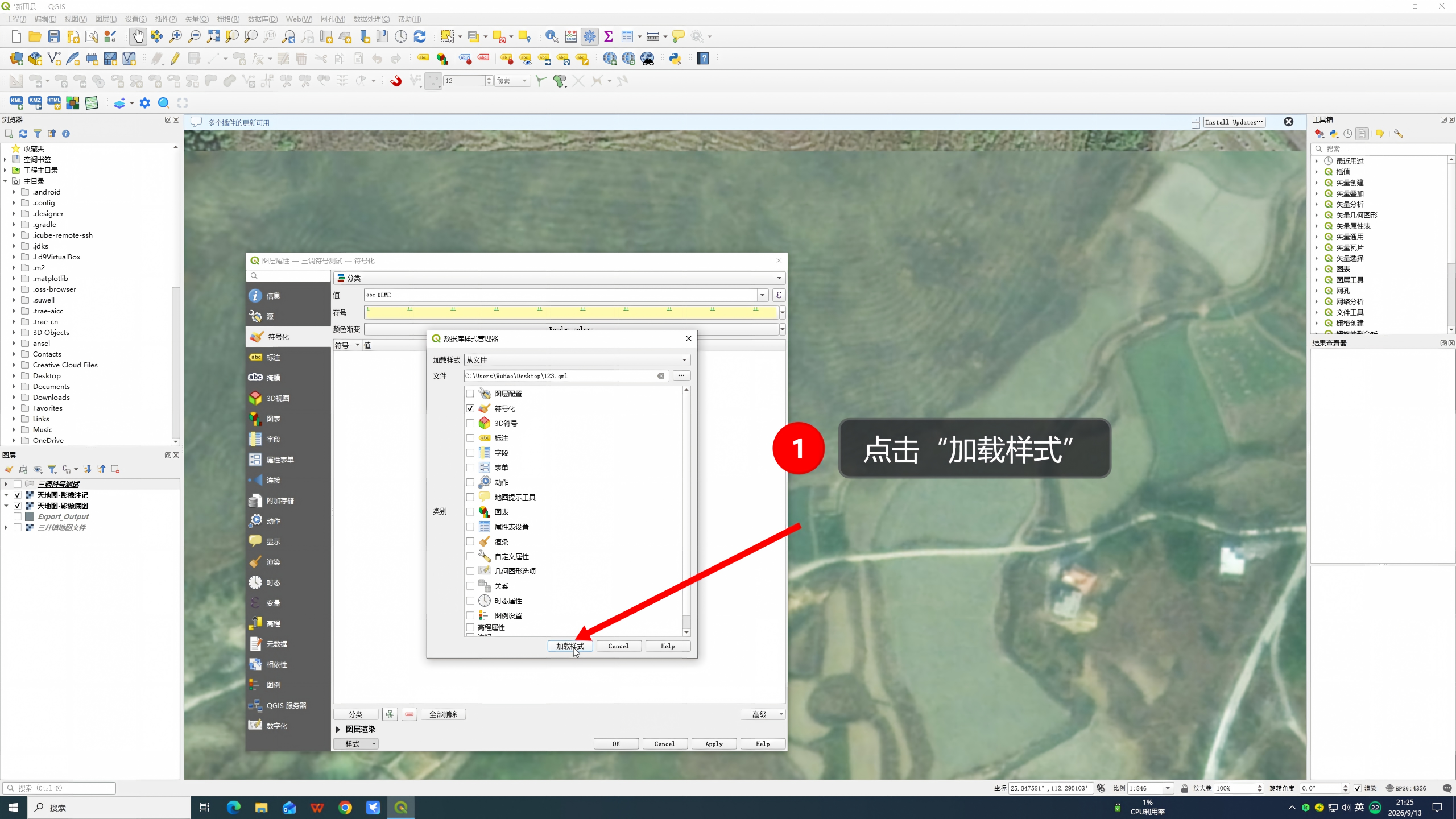Screen dimensions: 1456x819
Task: Toggle visibility of Export_Output layer
Action: (18, 516)
